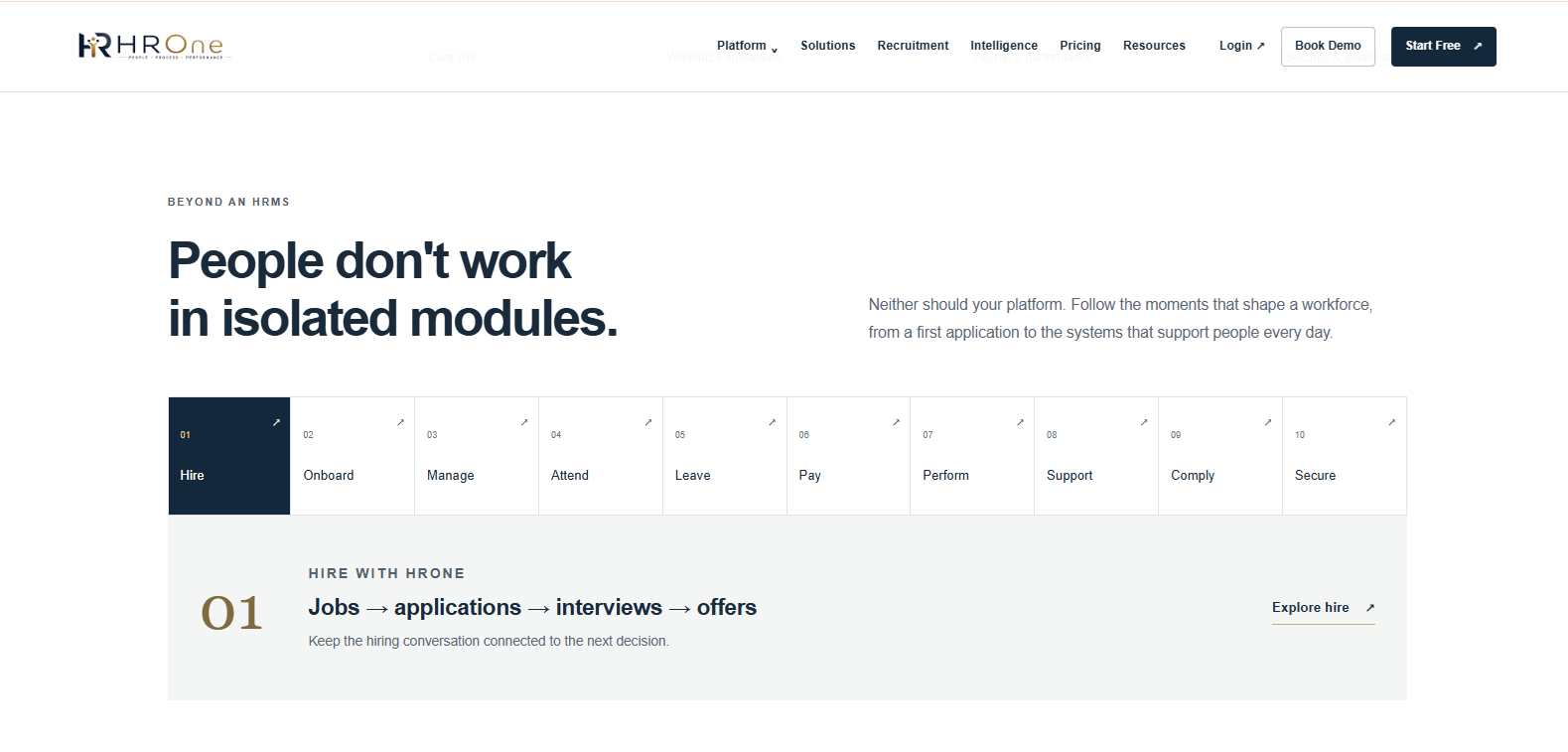Screen dimensions: 1568x752
Task: Open the 04 Attend tab
Action: pyautogui.click(x=601, y=456)
